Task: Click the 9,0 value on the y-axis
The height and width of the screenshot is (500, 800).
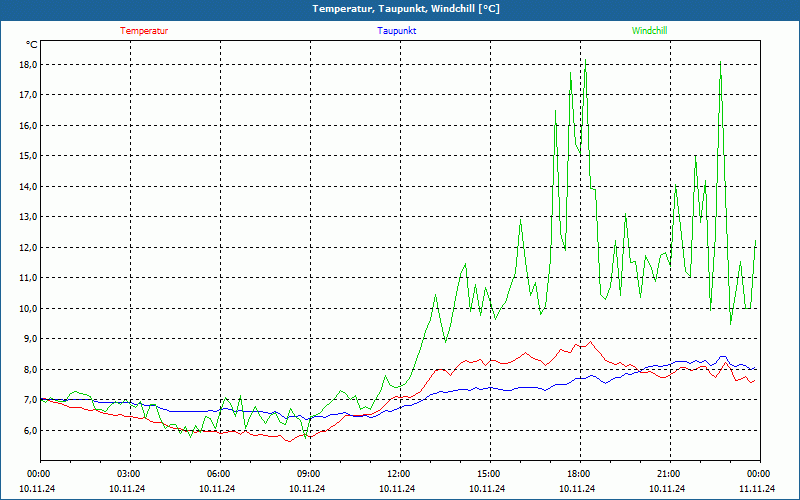Action: (29, 339)
